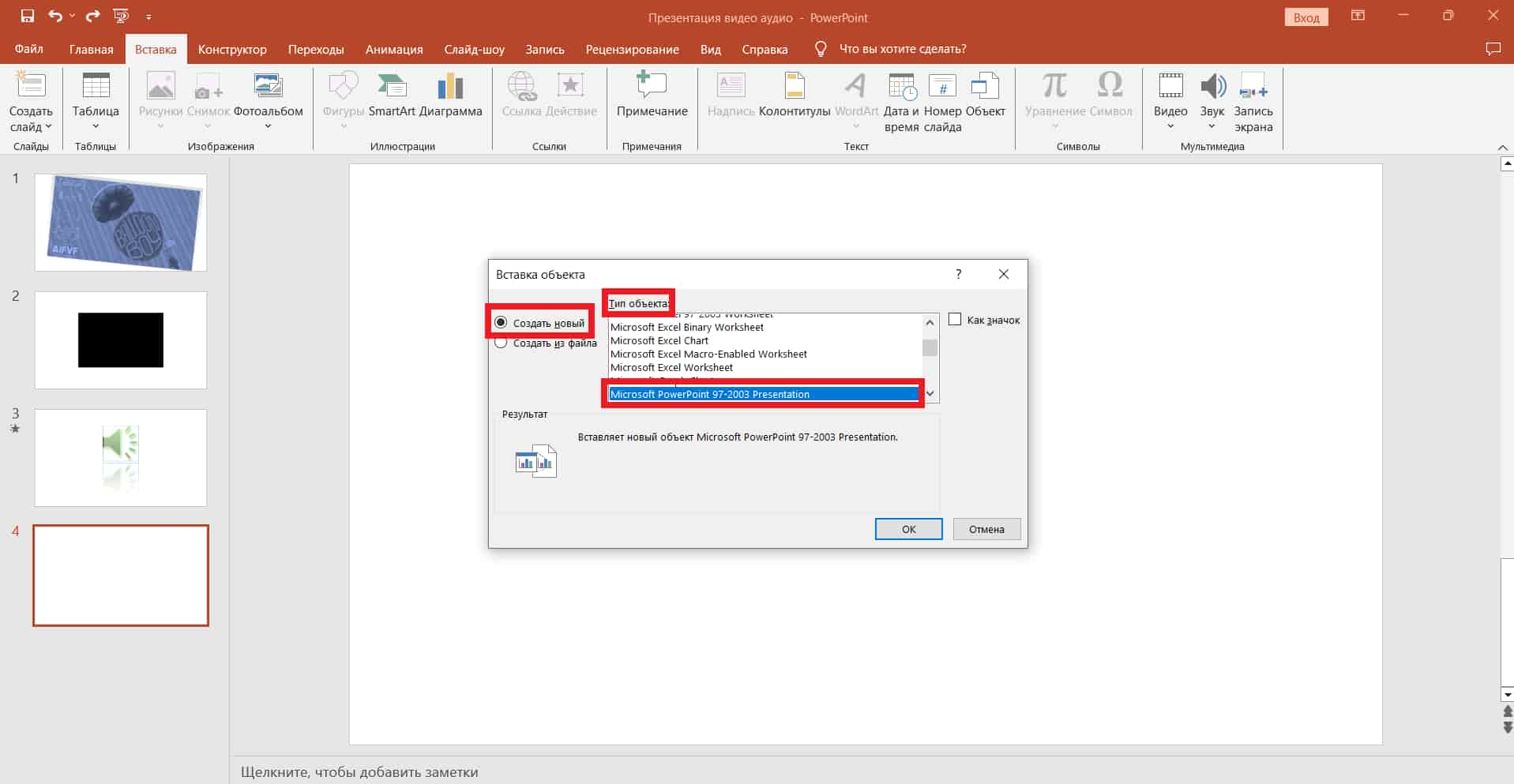Viewport: 1514px width, 784px height.
Task: Switch to the Запись tab
Action: point(545,49)
